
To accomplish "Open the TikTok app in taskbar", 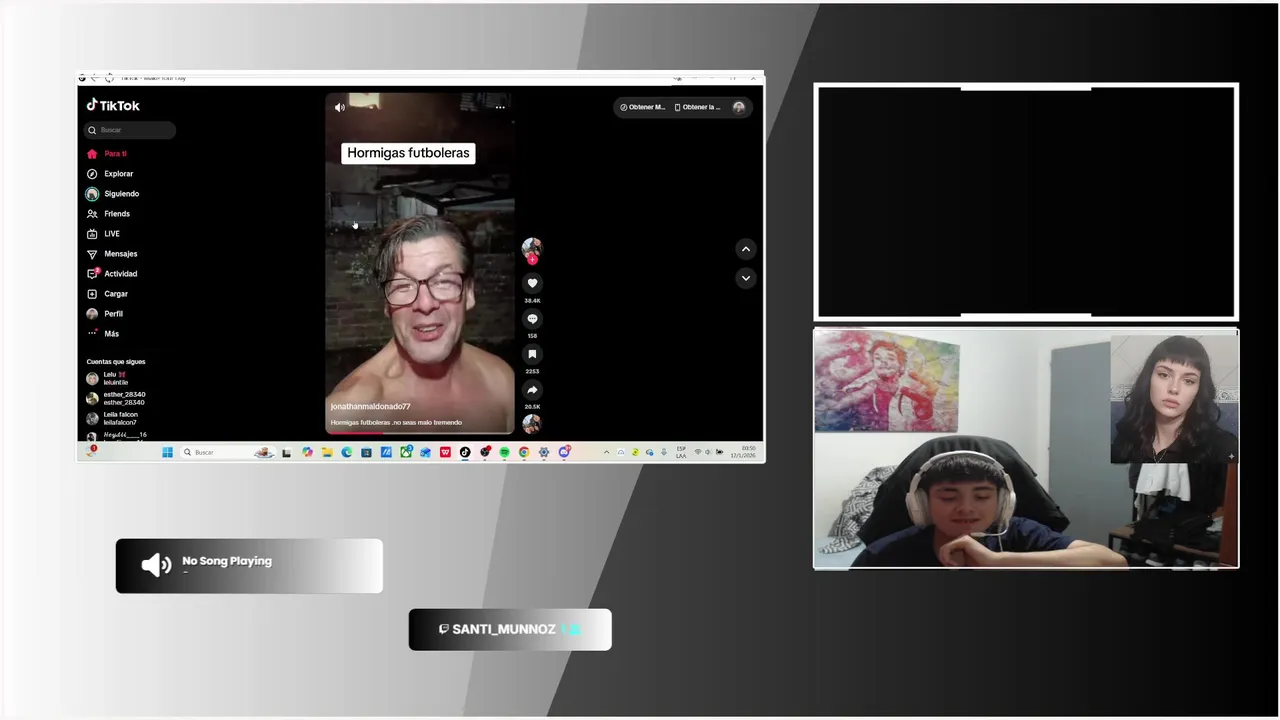I will point(465,453).
